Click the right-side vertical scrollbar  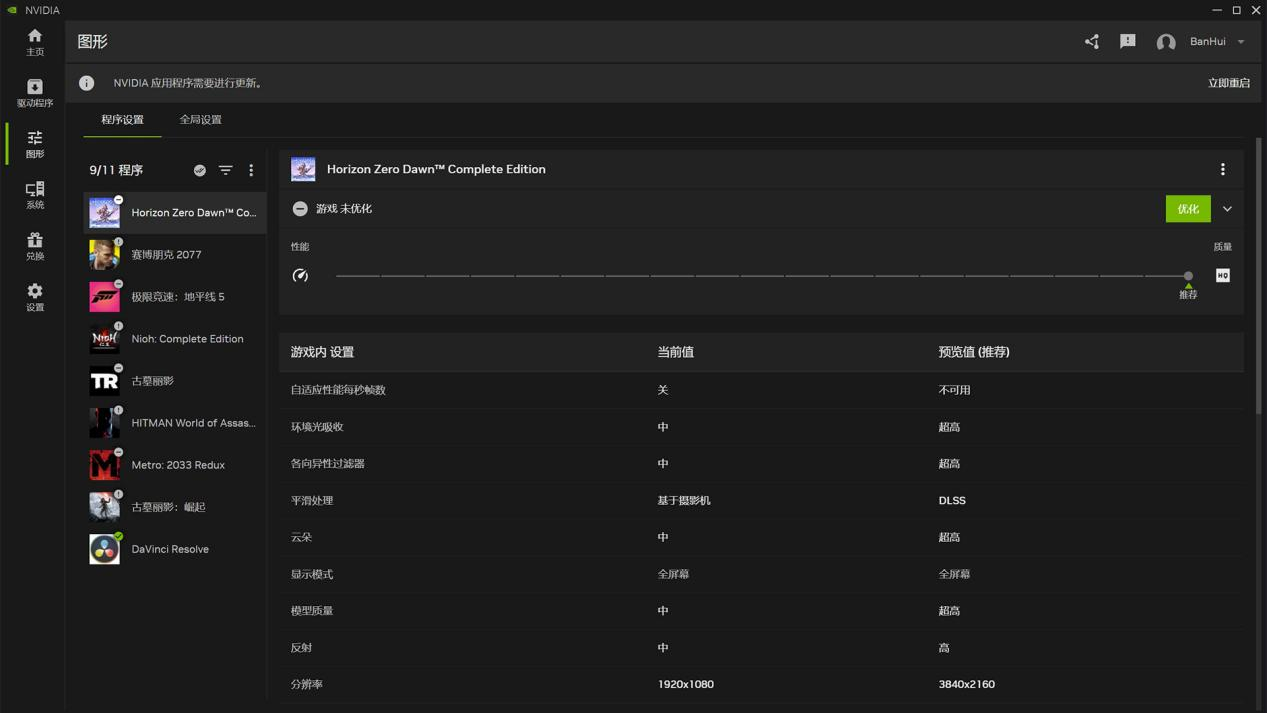[x=1258, y=275]
